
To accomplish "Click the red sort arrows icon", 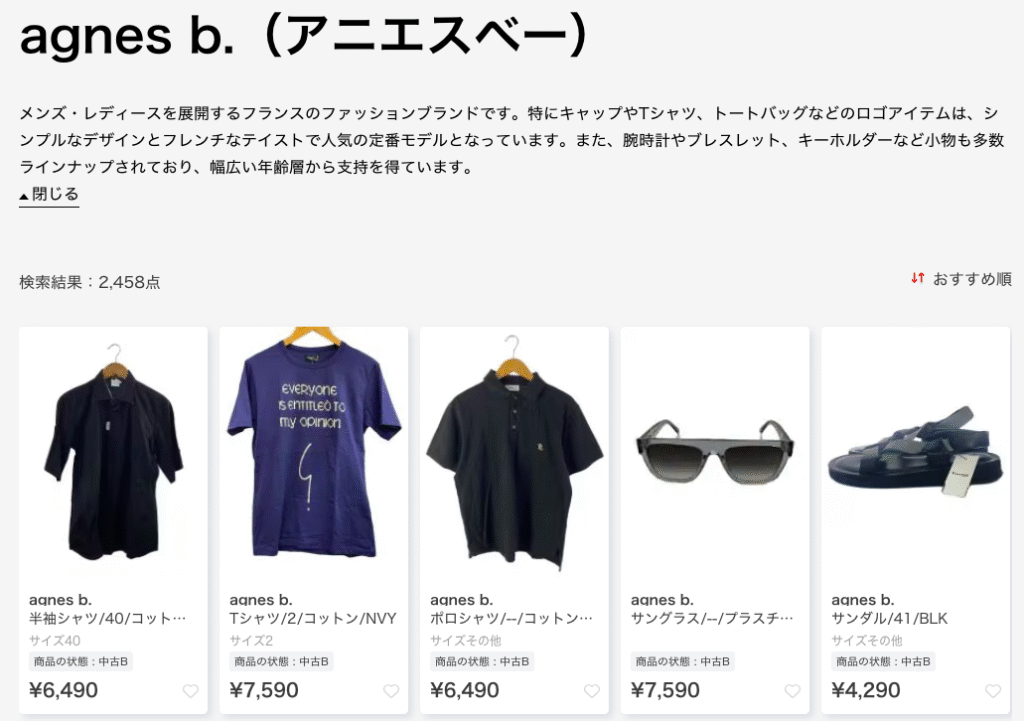I will click(918, 278).
